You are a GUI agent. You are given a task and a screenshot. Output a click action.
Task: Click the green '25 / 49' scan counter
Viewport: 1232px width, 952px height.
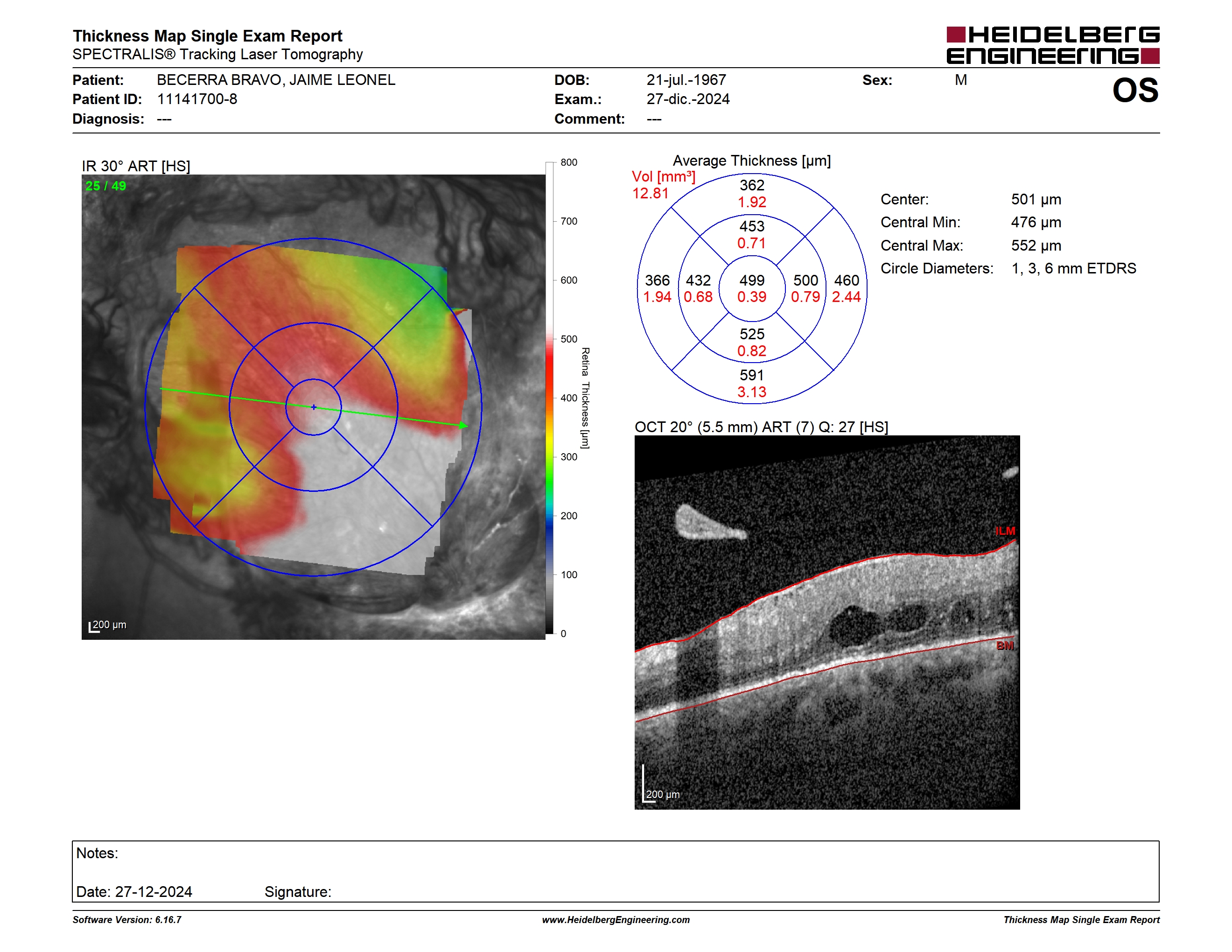[x=105, y=186]
